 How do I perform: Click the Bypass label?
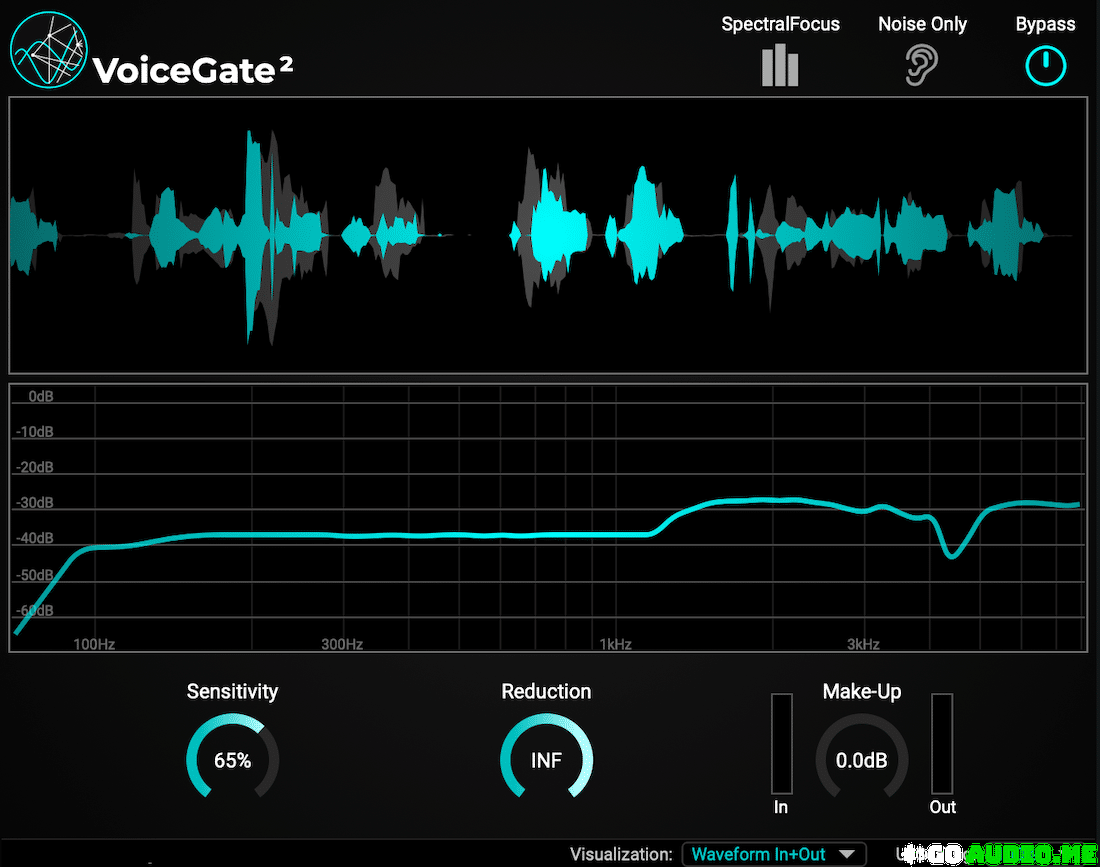tap(1045, 24)
